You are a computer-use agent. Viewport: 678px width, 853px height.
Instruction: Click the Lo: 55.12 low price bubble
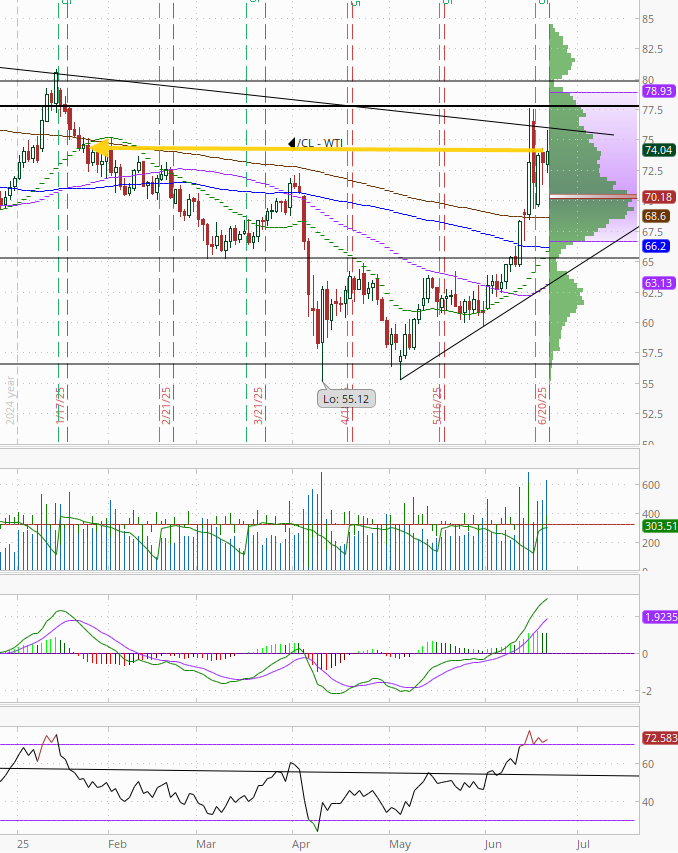[x=346, y=399]
